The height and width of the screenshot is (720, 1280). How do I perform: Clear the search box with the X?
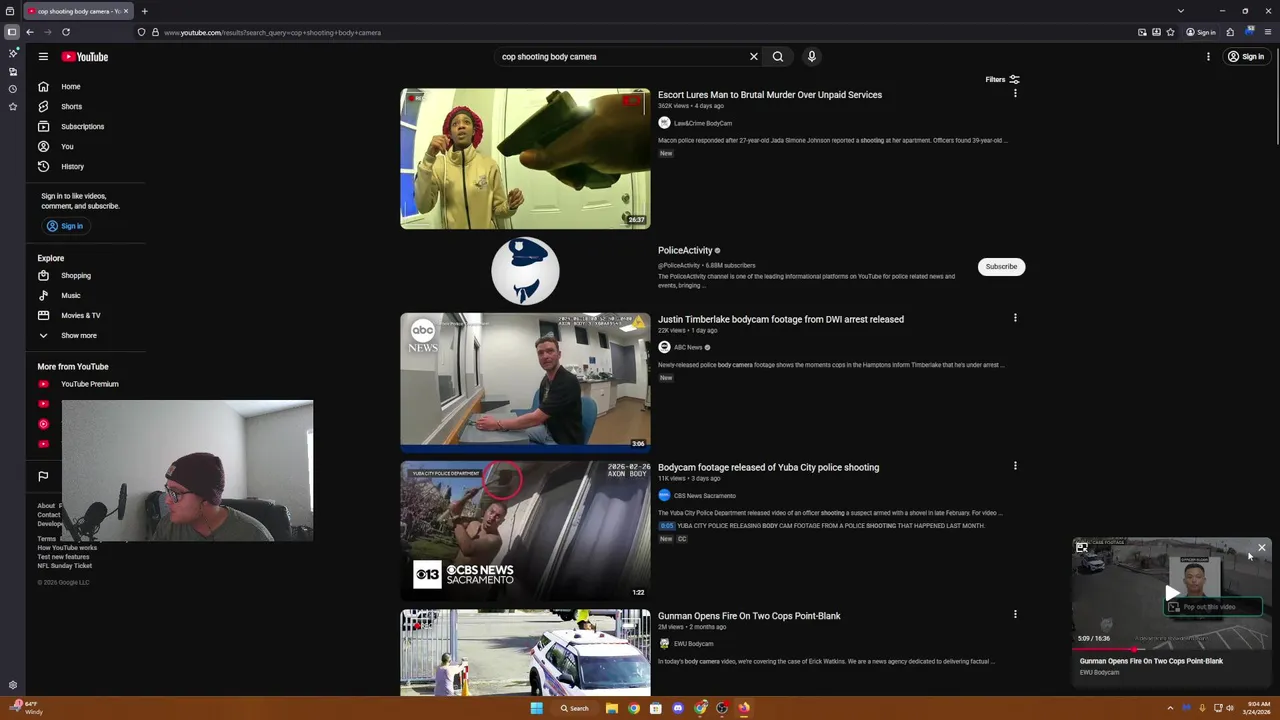pyautogui.click(x=754, y=57)
